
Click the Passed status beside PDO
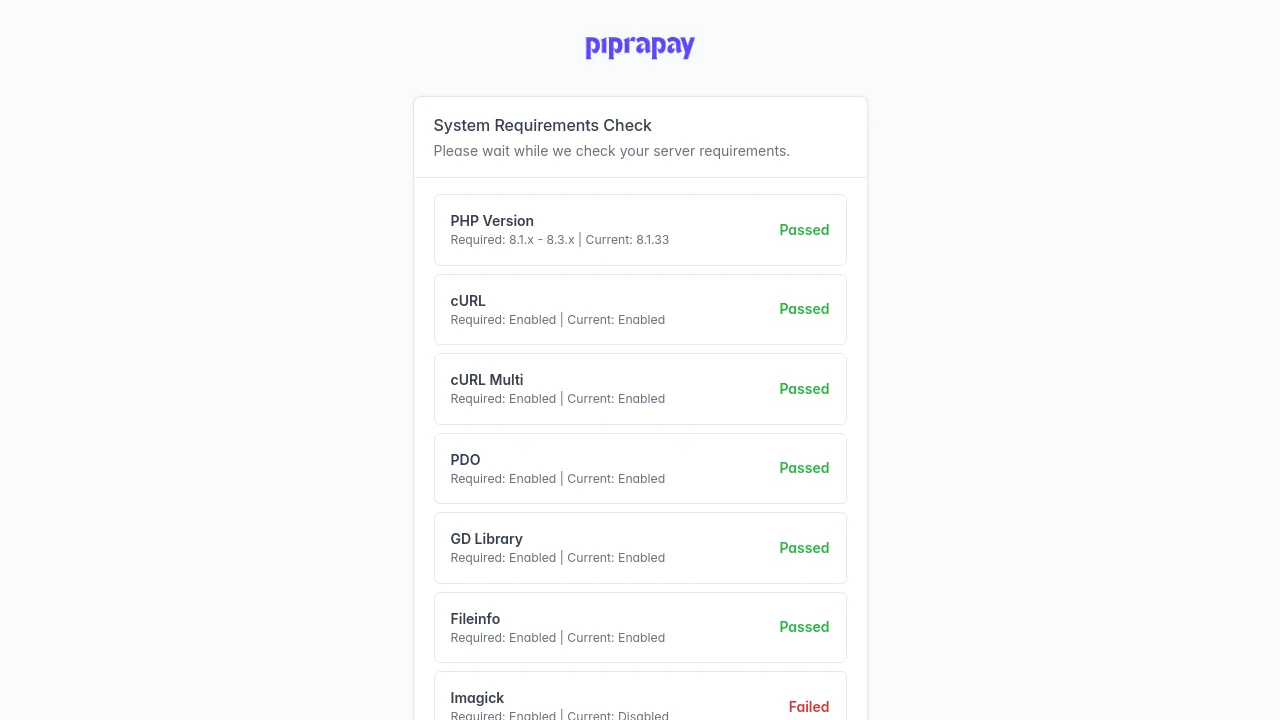[804, 468]
